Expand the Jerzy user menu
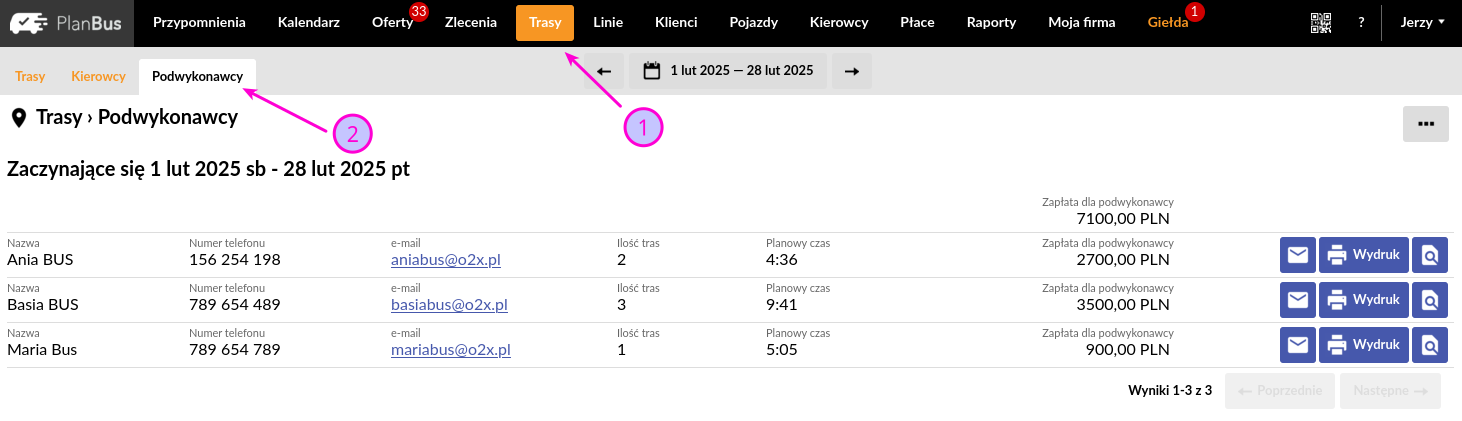 [x=1424, y=22]
